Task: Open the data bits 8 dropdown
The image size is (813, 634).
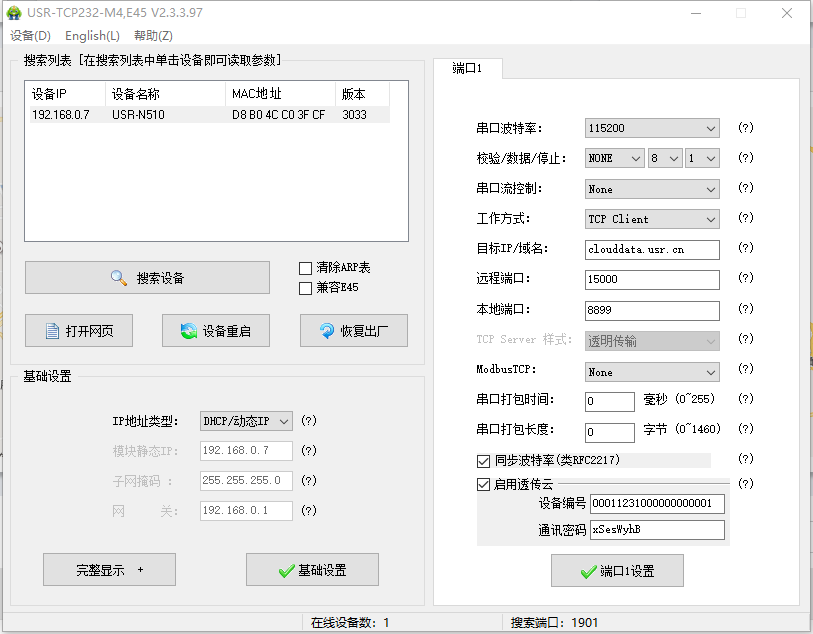Action: click(x=665, y=158)
